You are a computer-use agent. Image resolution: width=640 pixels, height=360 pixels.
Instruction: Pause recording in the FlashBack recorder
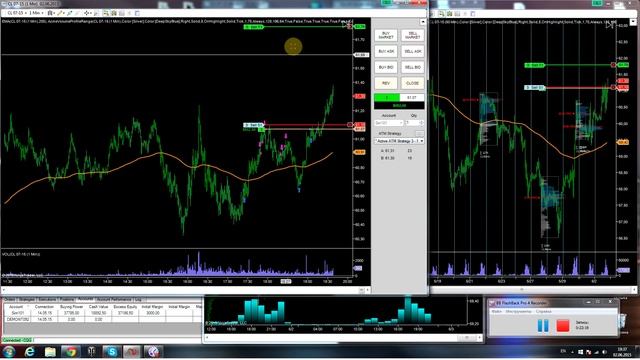pyautogui.click(x=543, y=325)
